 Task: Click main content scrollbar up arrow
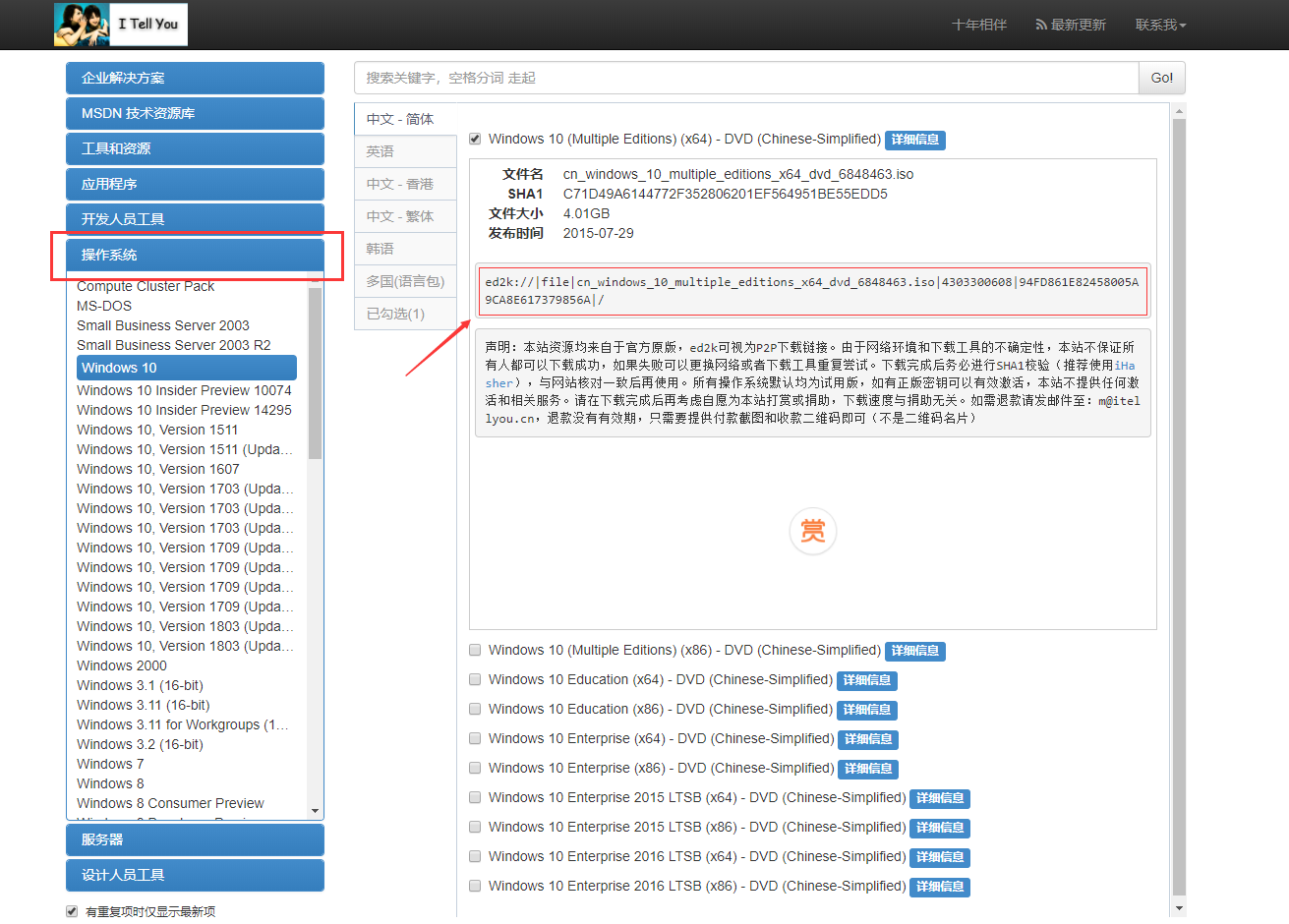point(1179,111)
